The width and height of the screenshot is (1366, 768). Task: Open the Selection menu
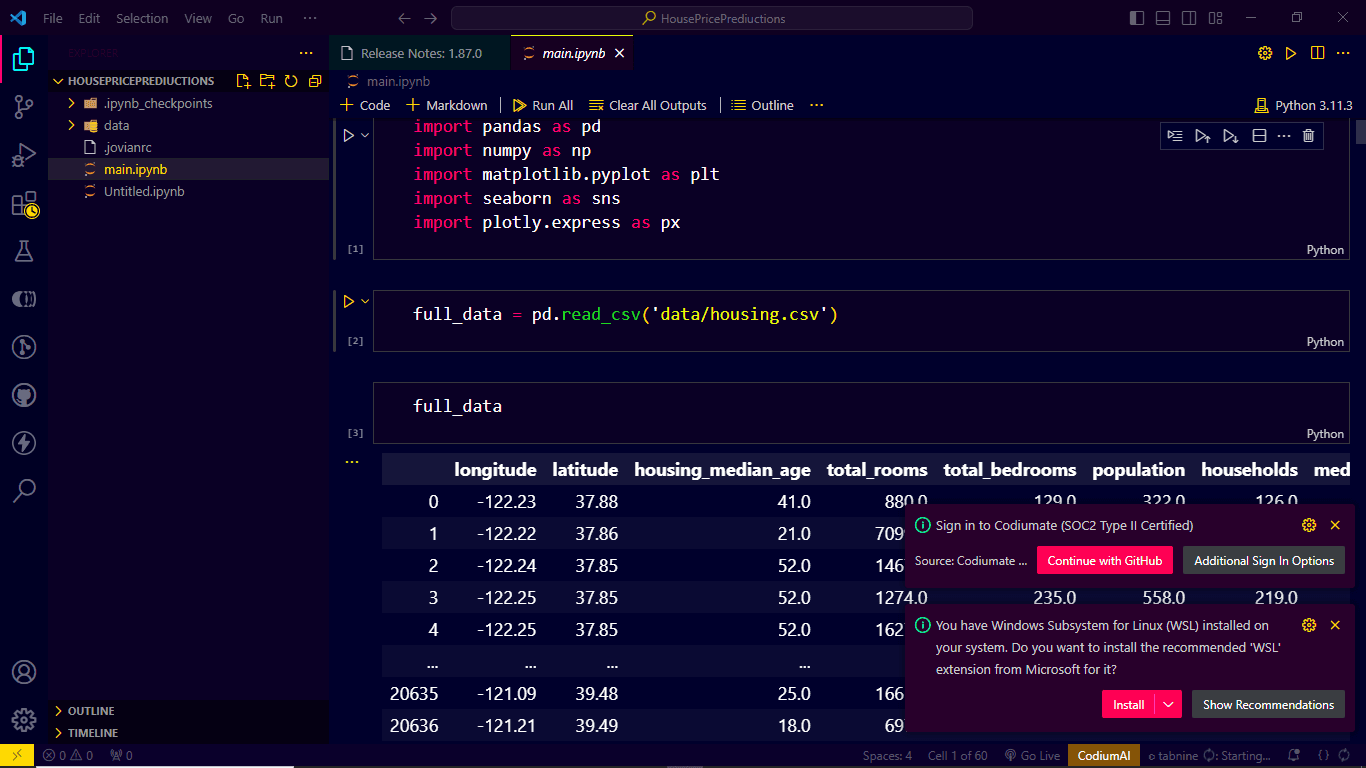142,18
